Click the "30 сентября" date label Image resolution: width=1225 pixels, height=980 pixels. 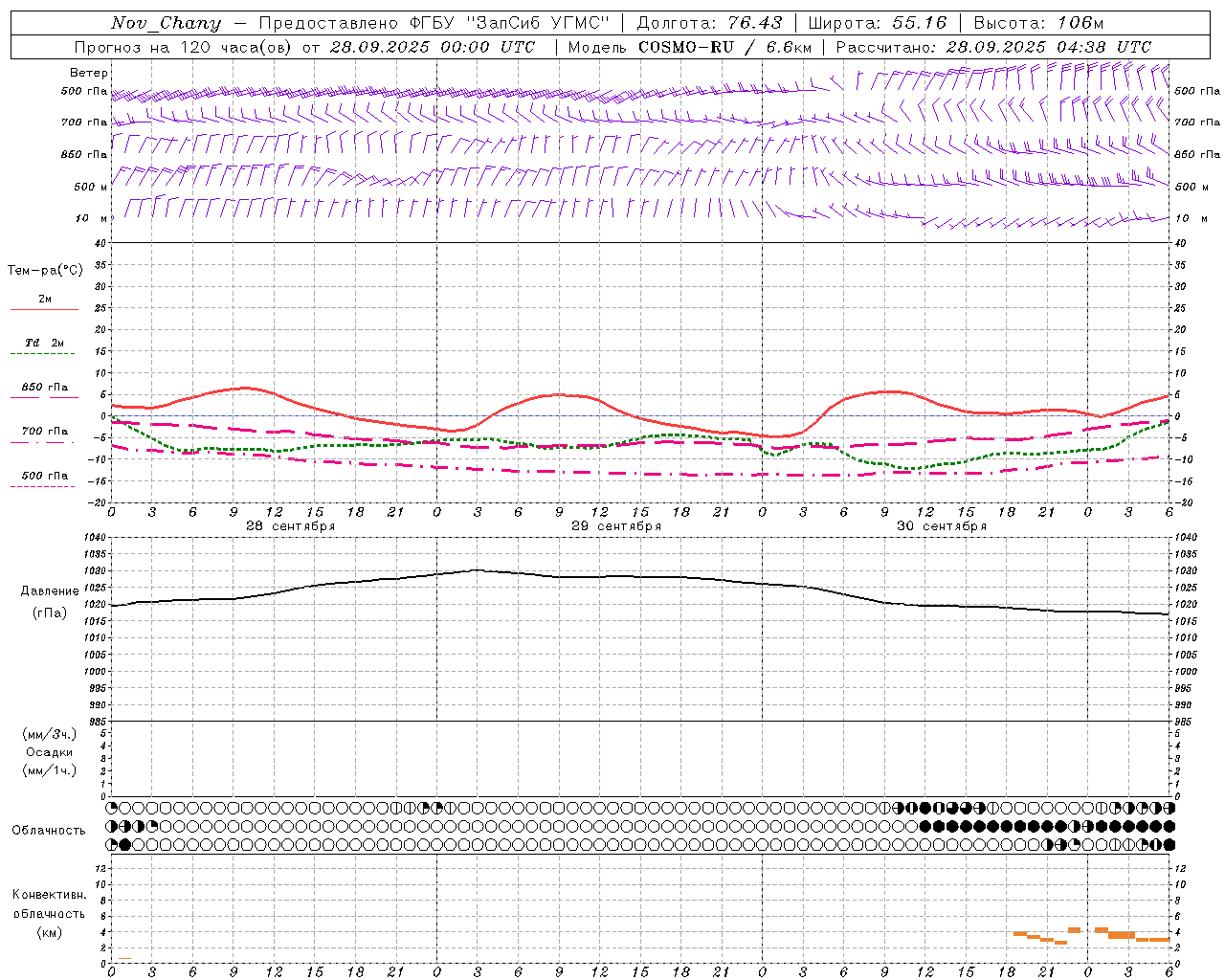click(942, 526)
